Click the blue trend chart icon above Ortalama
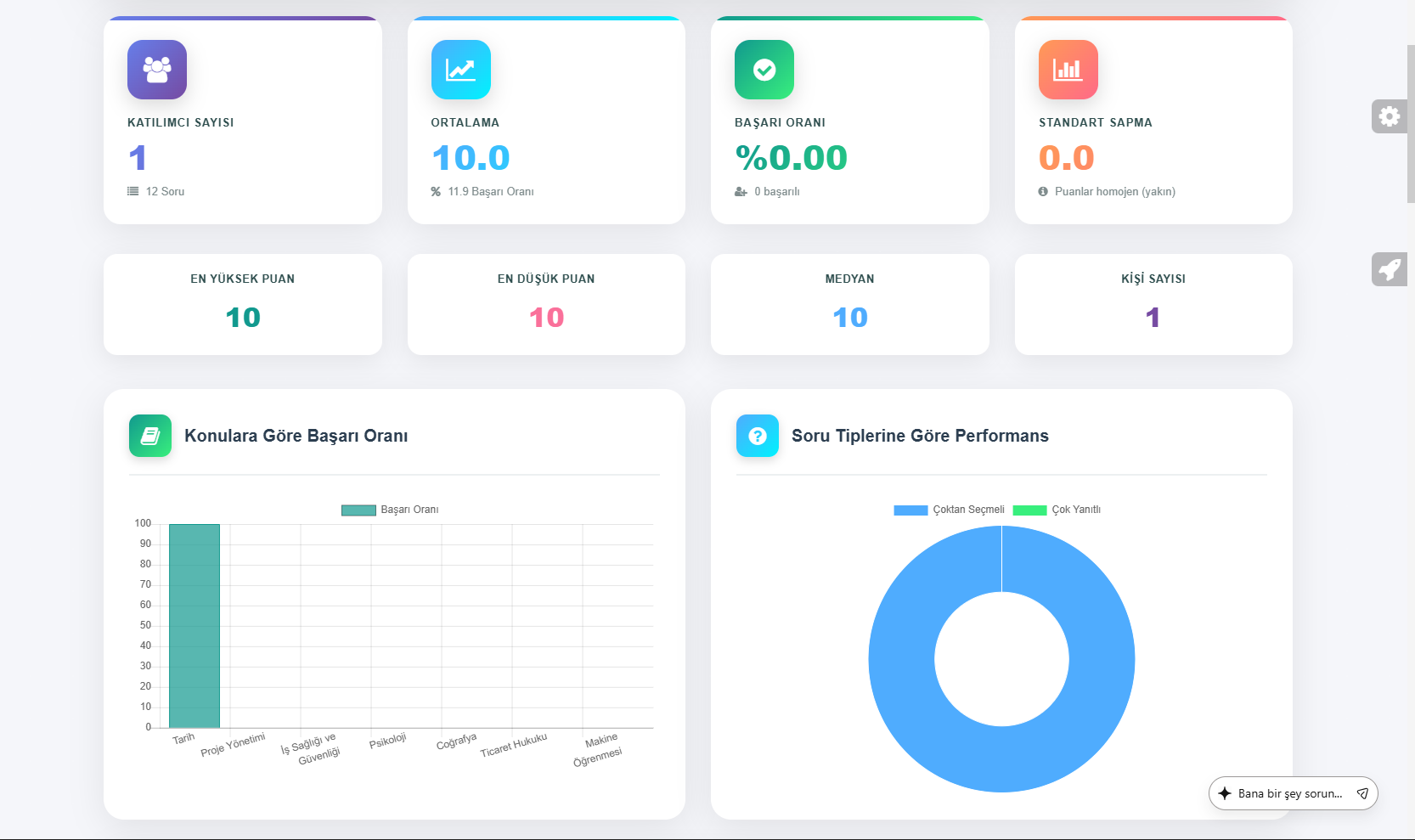 pos(460,70)
